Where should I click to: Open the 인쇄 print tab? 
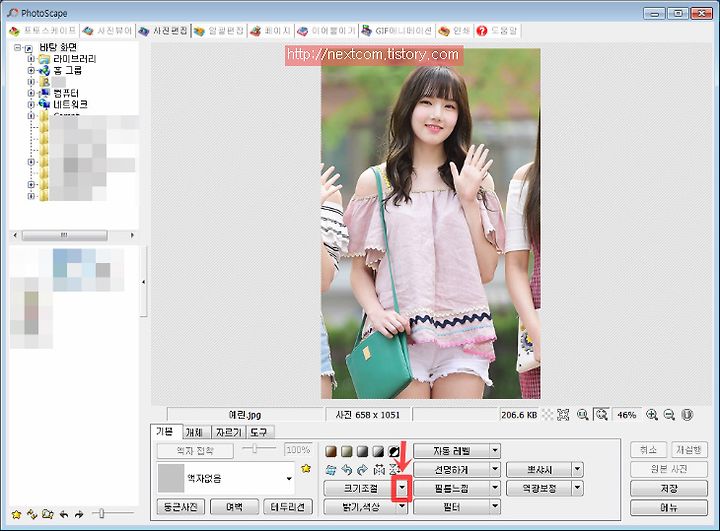454,31
